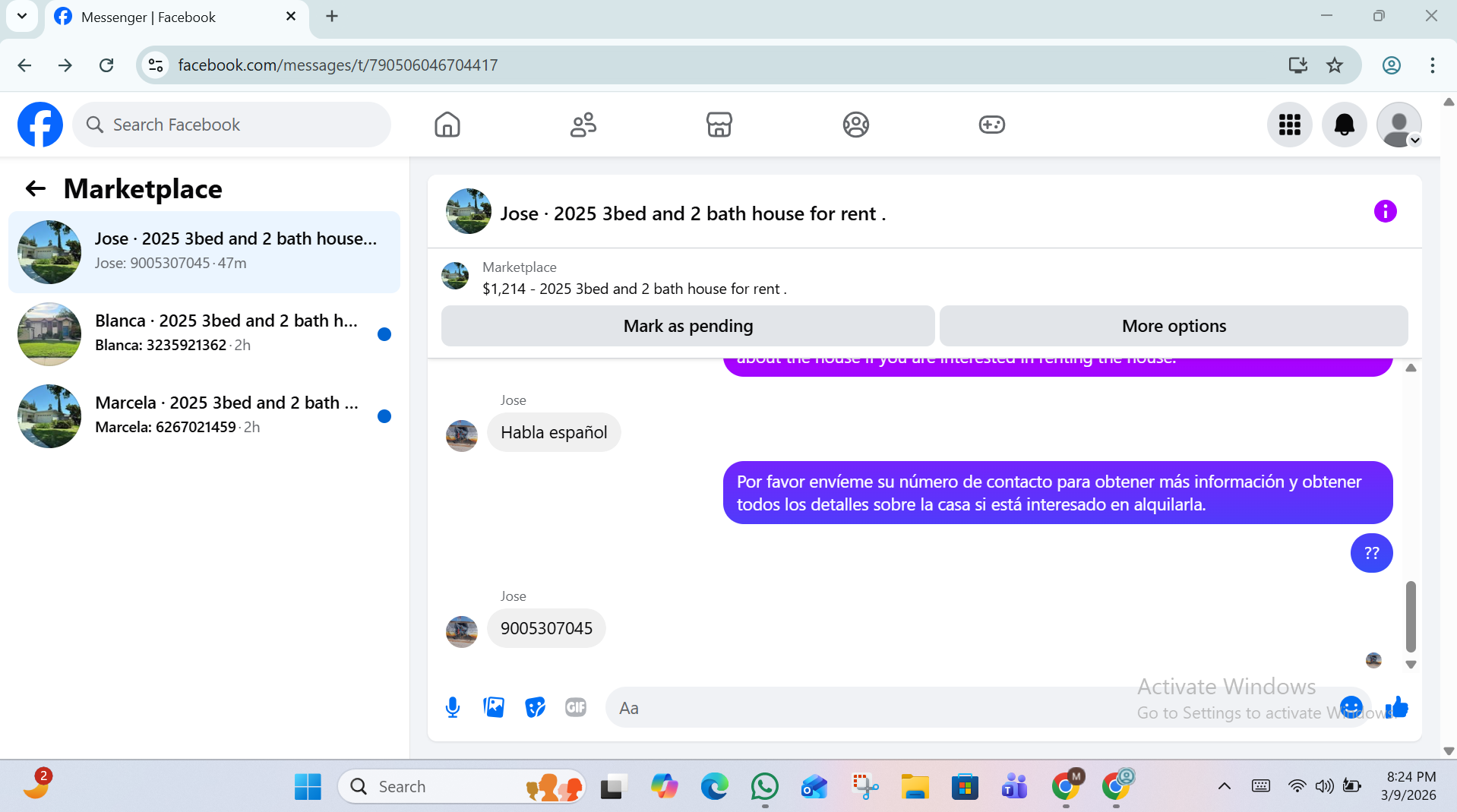
Task: Expand the account profile menu
Action: coord(1399,125)
